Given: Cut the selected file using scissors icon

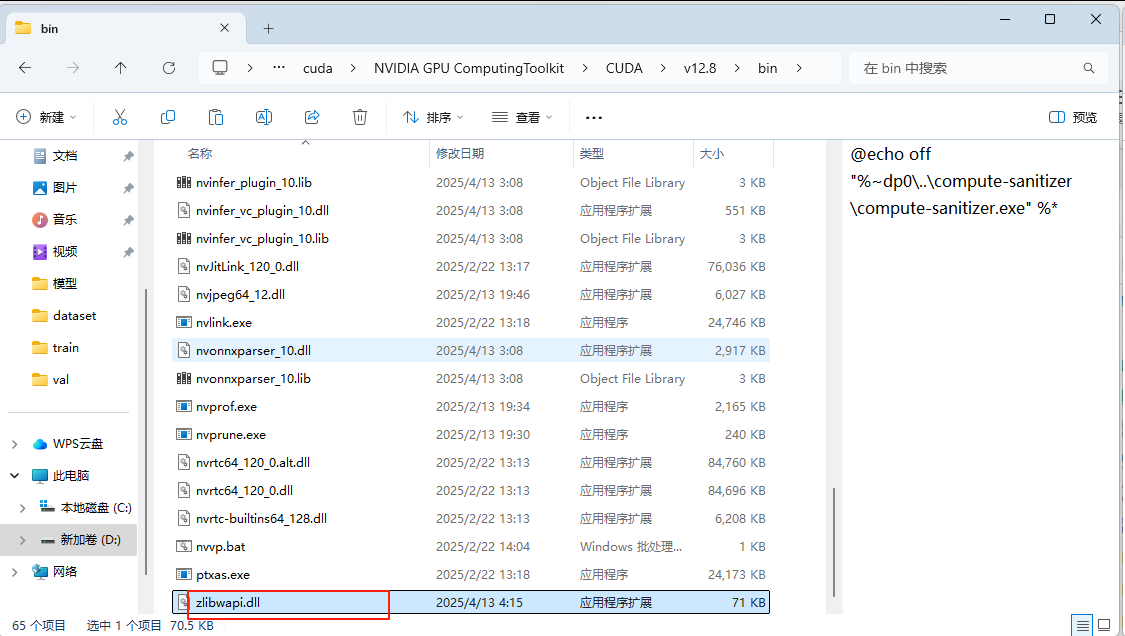Looking at the screenshot, I should [120, 117].
